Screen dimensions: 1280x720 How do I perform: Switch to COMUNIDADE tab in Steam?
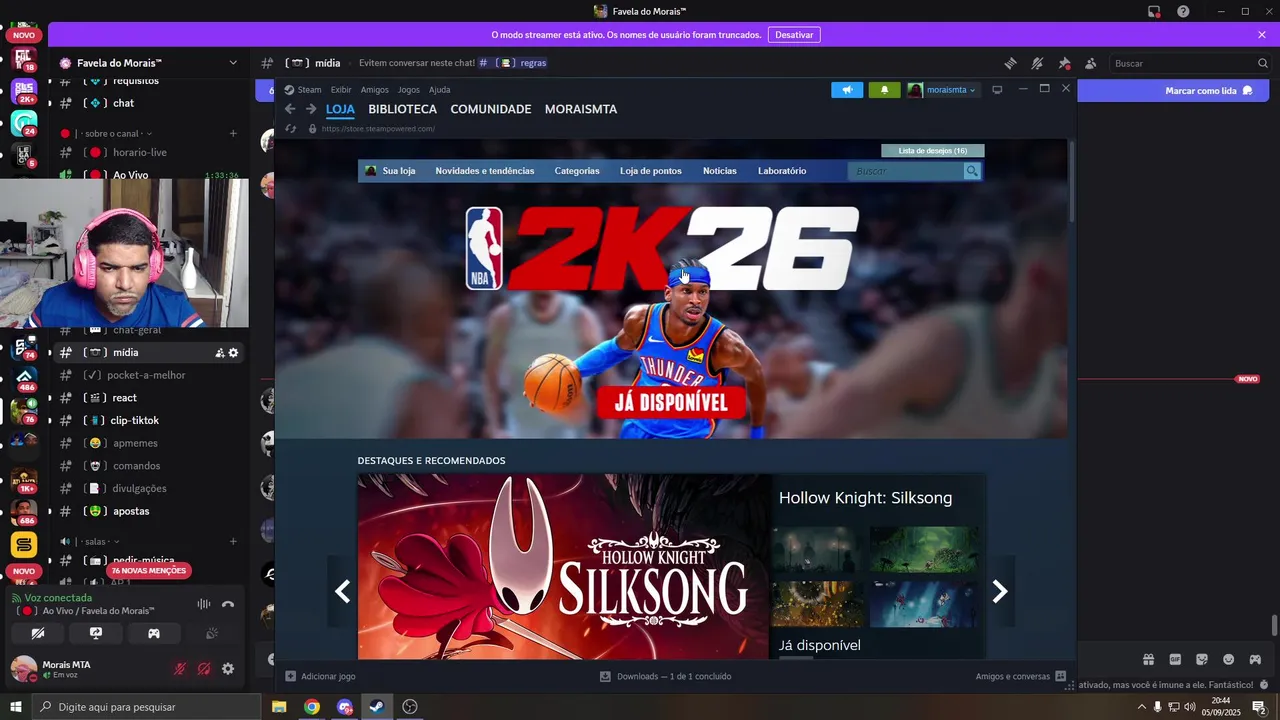coord(491,109)
